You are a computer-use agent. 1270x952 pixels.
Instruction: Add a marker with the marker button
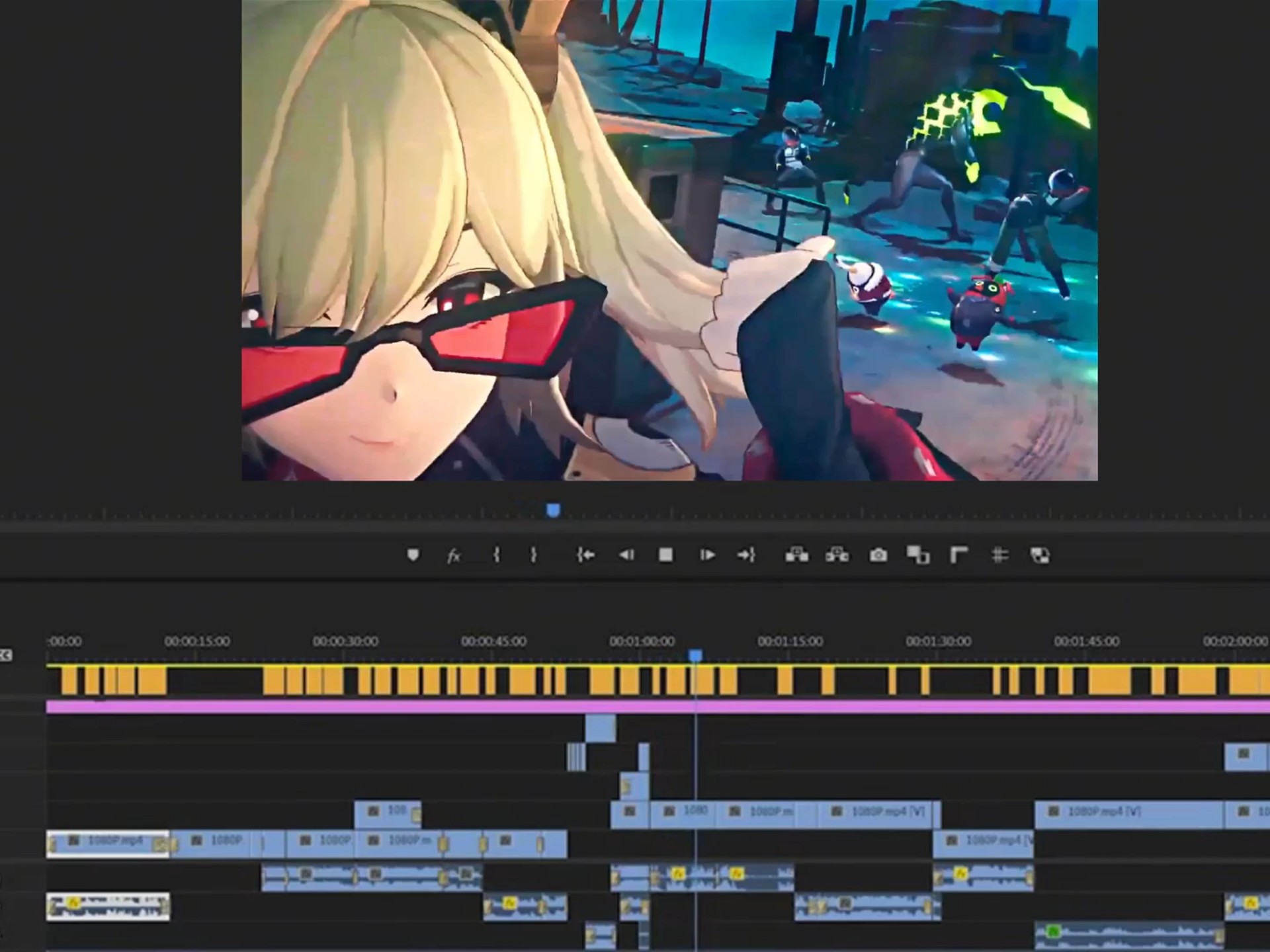tap(413, 555)
